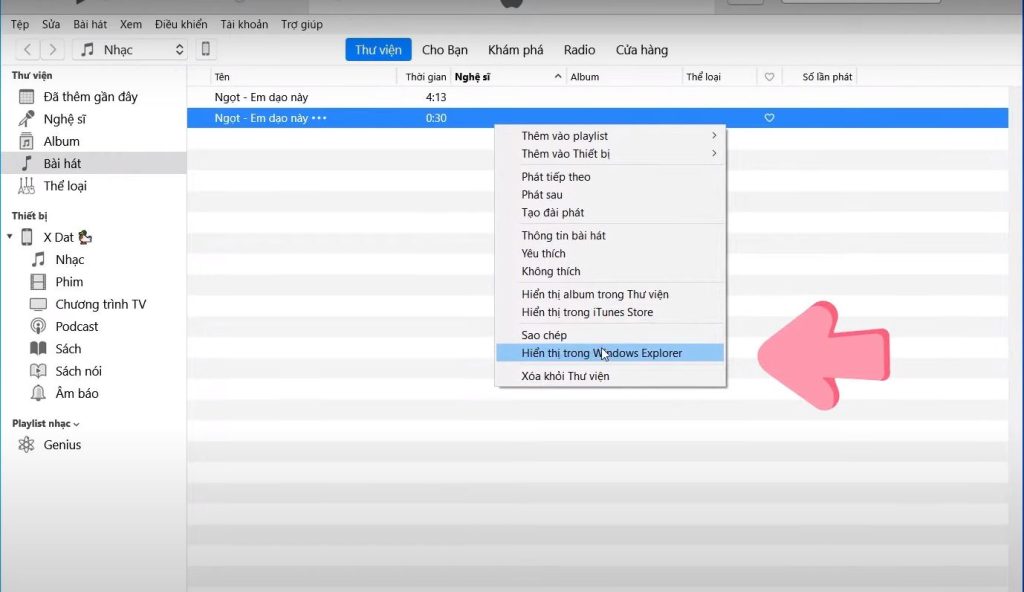The width and height of the screenshot is (1024, 592).
Task: Open the Sửa menu
Action: tap(51, 24)
